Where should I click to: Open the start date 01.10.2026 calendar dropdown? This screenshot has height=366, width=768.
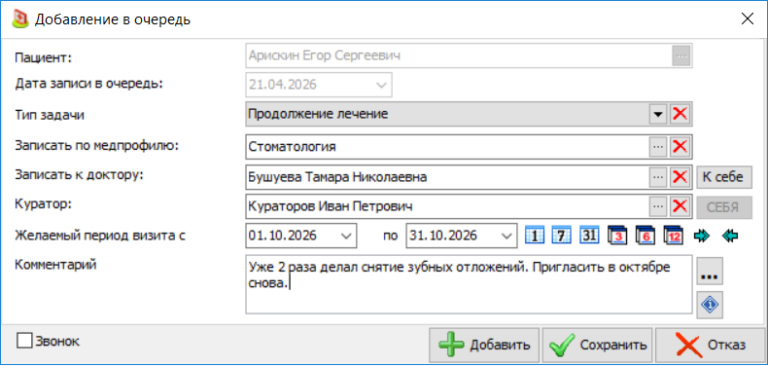coord(345,236)
